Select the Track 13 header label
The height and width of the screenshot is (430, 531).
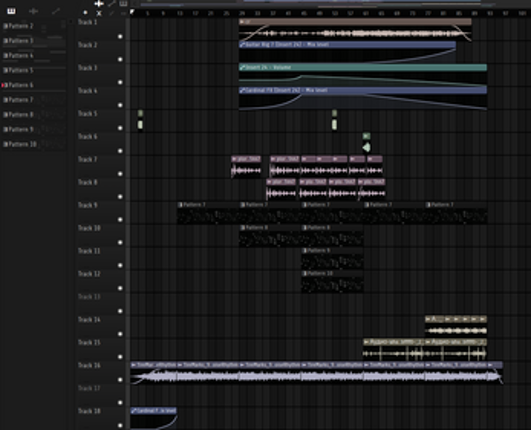[89, 297]
